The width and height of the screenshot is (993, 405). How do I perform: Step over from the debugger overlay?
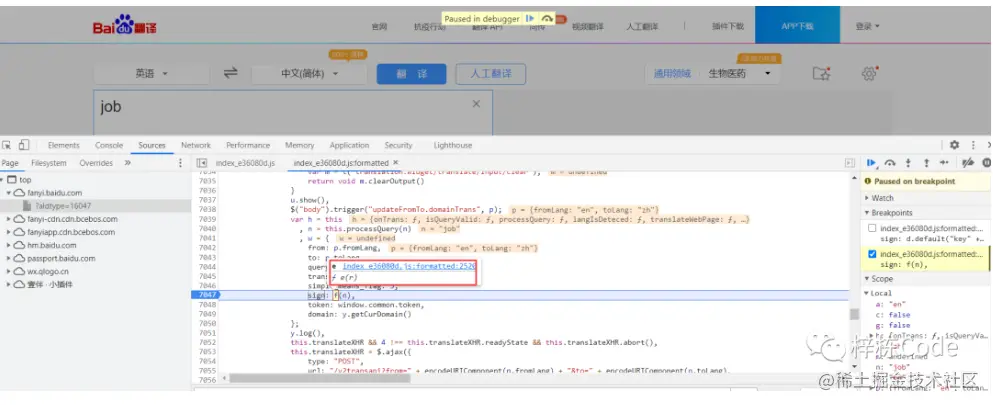click(x=547, y=19)
